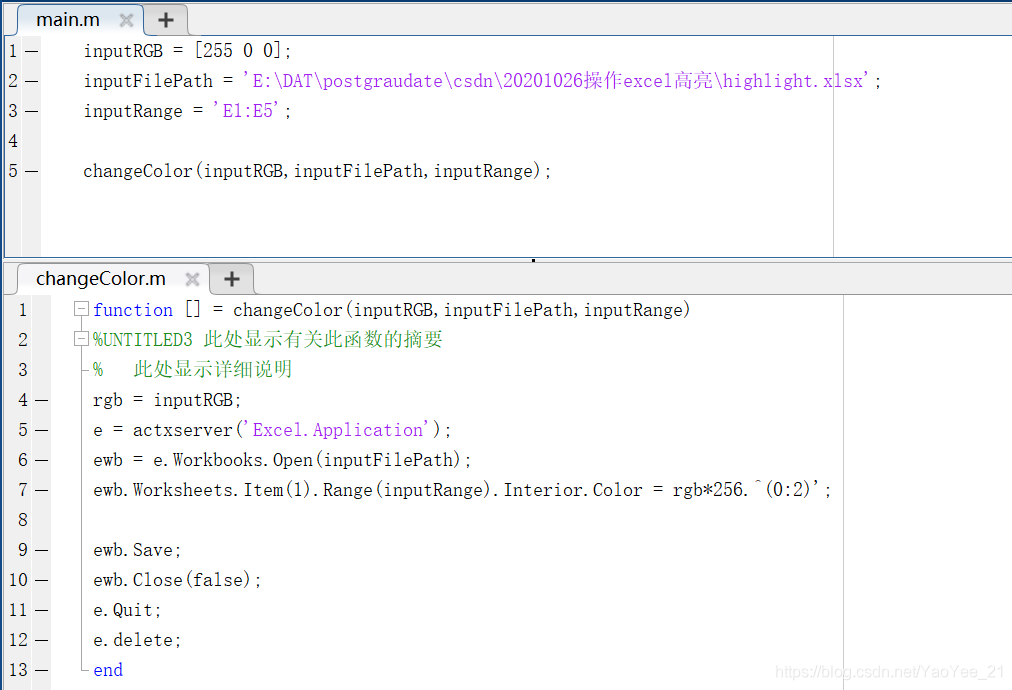
Task: Click the changeColor call in main.m
Action: tap(317, 171)
